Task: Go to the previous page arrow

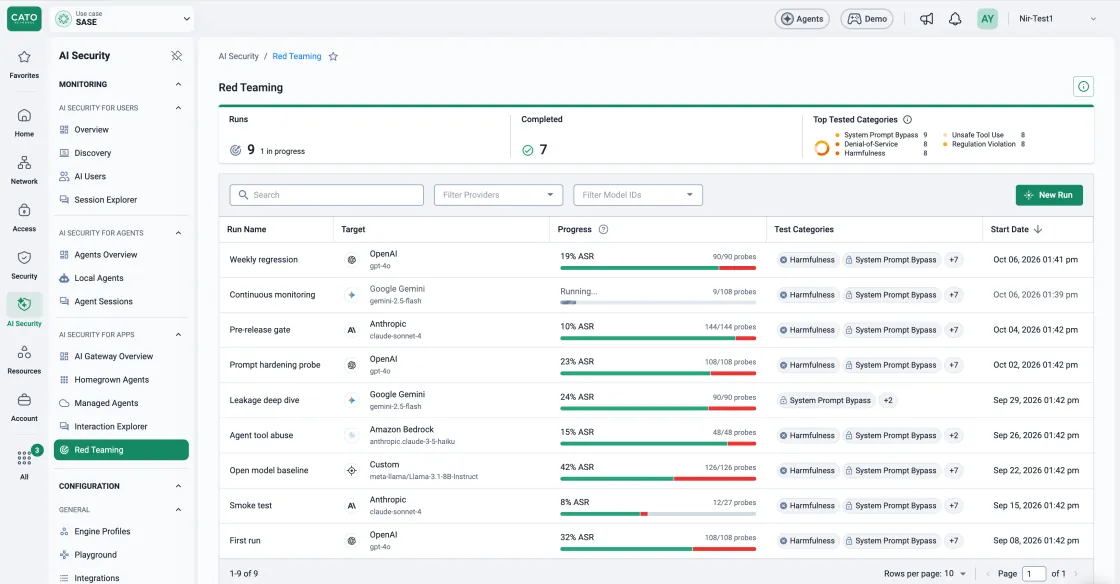Action: pyautogui.click(x=988, y=574)
